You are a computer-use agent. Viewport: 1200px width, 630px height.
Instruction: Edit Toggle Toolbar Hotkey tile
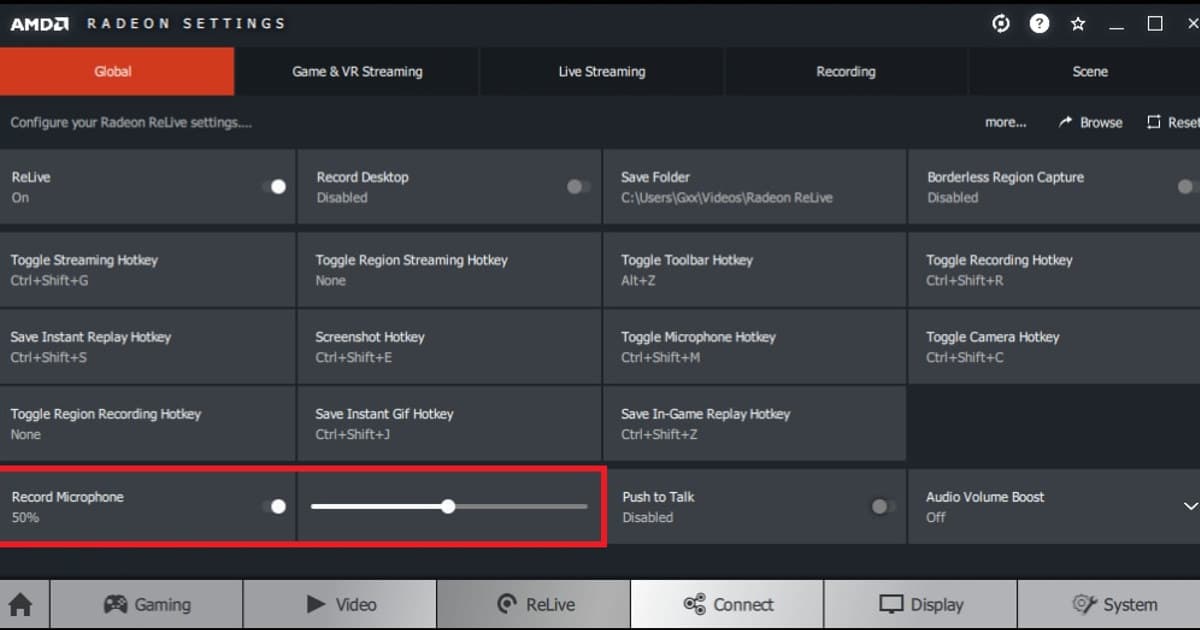click(755, 270)
